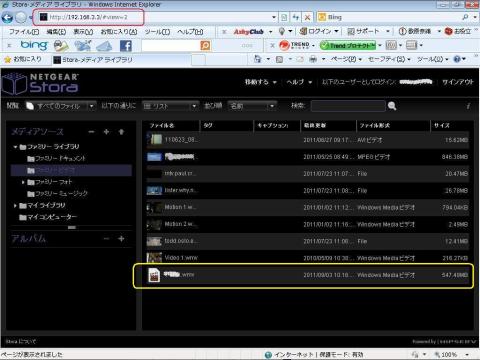The image size is (480, 360).
Task: Open the ヘルプ dropdown in Stora header
Action: (299, 82)
